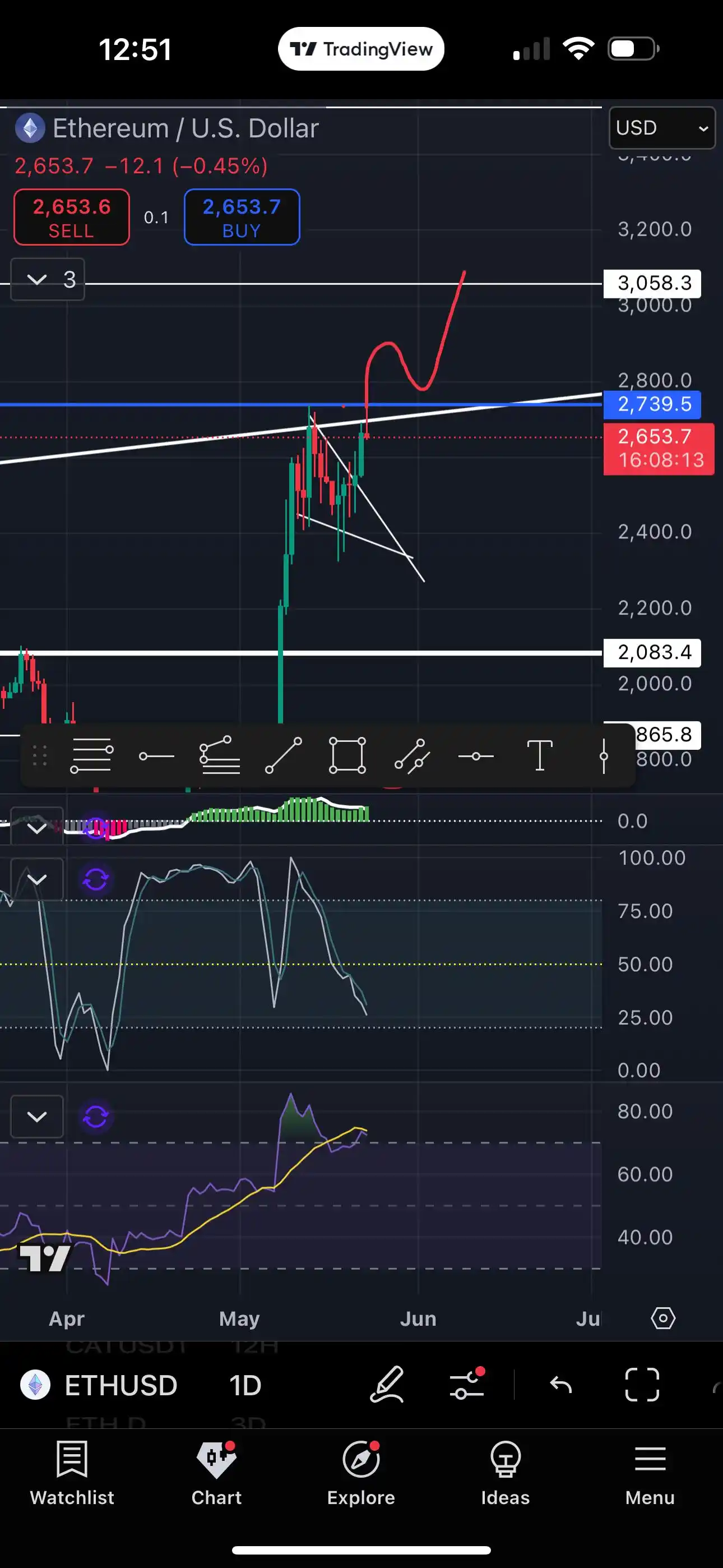Tap the purple refresh icon in histogram pane

(x=95, y=827)
